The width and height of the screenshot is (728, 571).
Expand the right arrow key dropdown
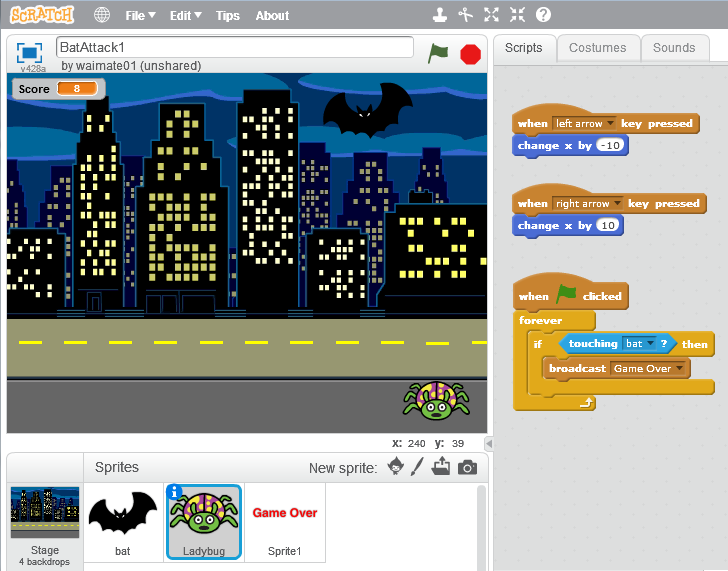tap(617, 204)
